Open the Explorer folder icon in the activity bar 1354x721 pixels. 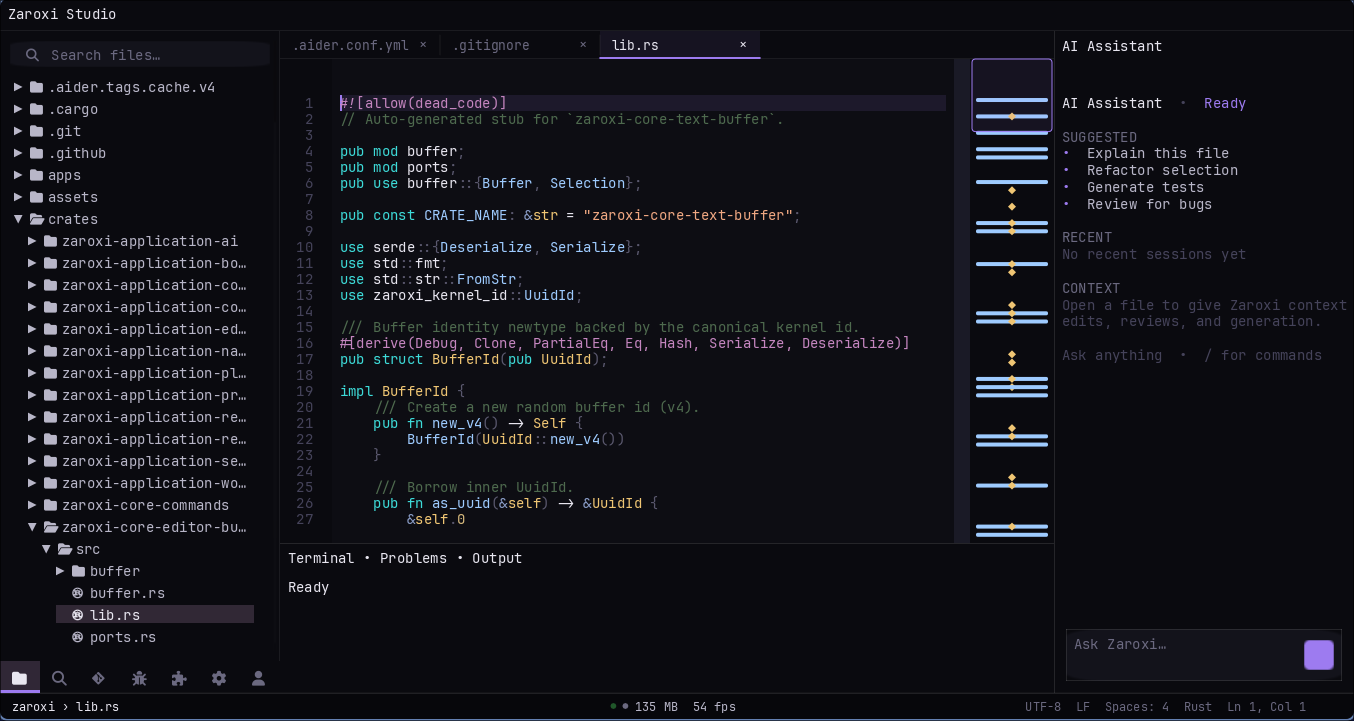[20, 677]
